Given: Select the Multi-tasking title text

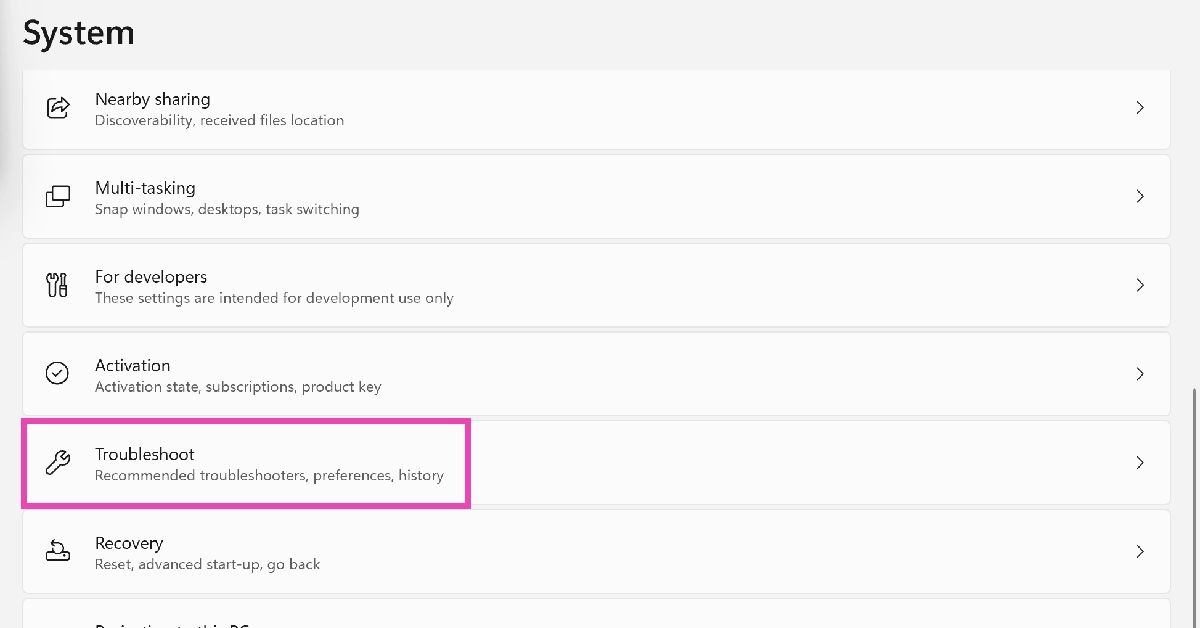Looking at the screenshot, I should [145, 188].
